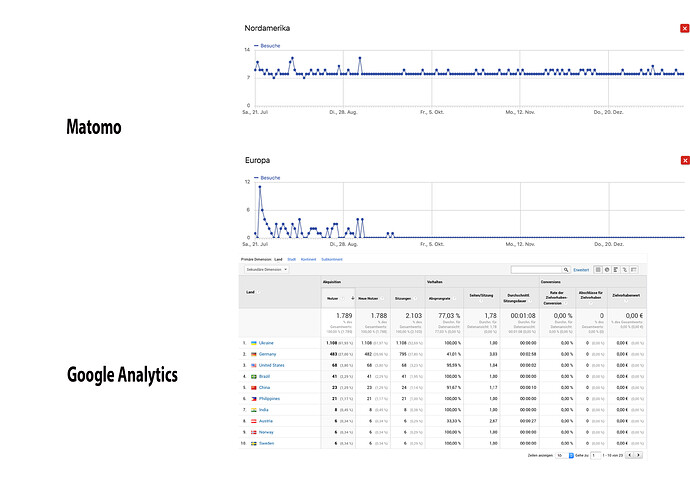Image resolution: width=690 pixels, height=487 pixels.
Task: Toggle Besuche legend in Europa chart
Action: coord(267,178)
